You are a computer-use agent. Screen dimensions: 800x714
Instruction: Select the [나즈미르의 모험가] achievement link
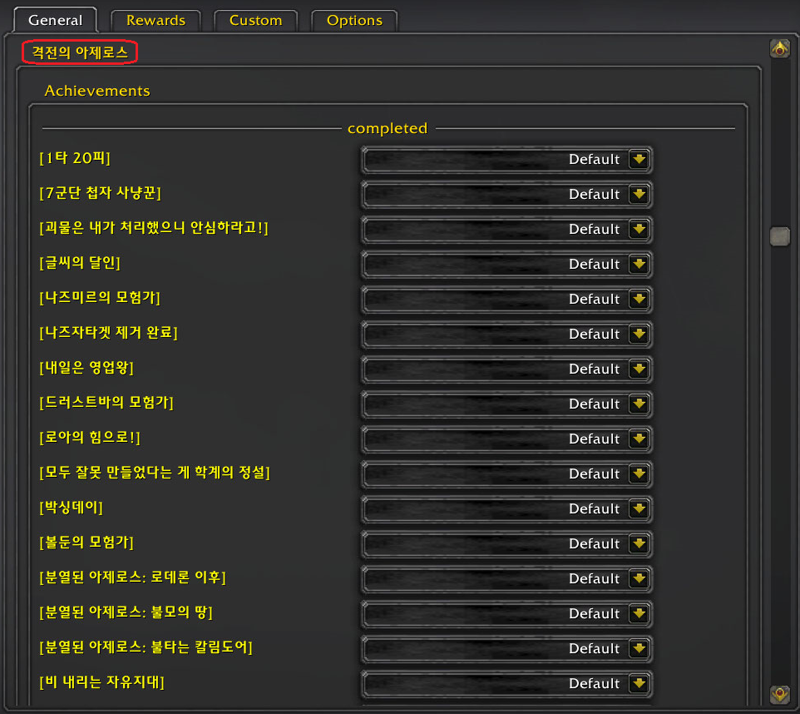click(x=99, y=298)
